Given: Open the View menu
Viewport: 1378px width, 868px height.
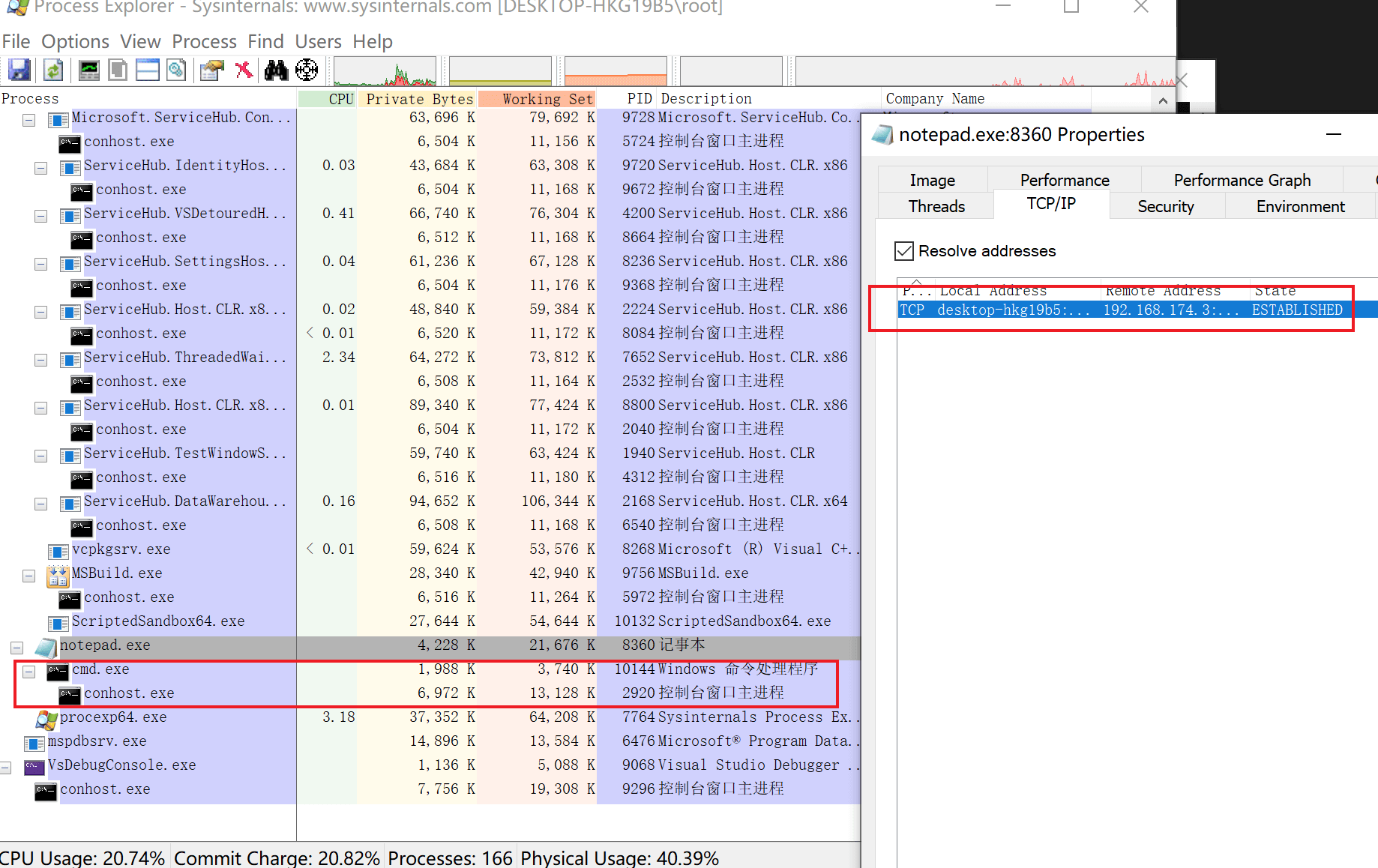Looking at the screenshot, I should (140, 41).
